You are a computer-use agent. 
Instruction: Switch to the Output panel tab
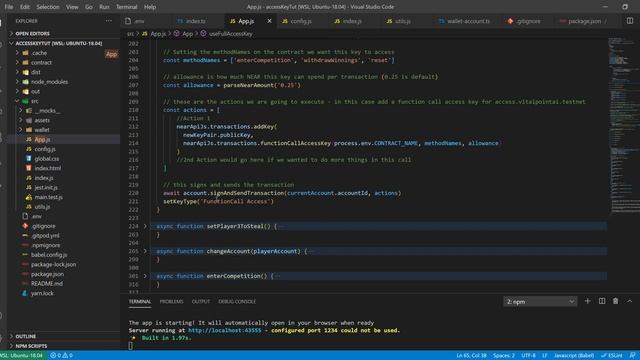pyautogui.click(x=201, y=302)
